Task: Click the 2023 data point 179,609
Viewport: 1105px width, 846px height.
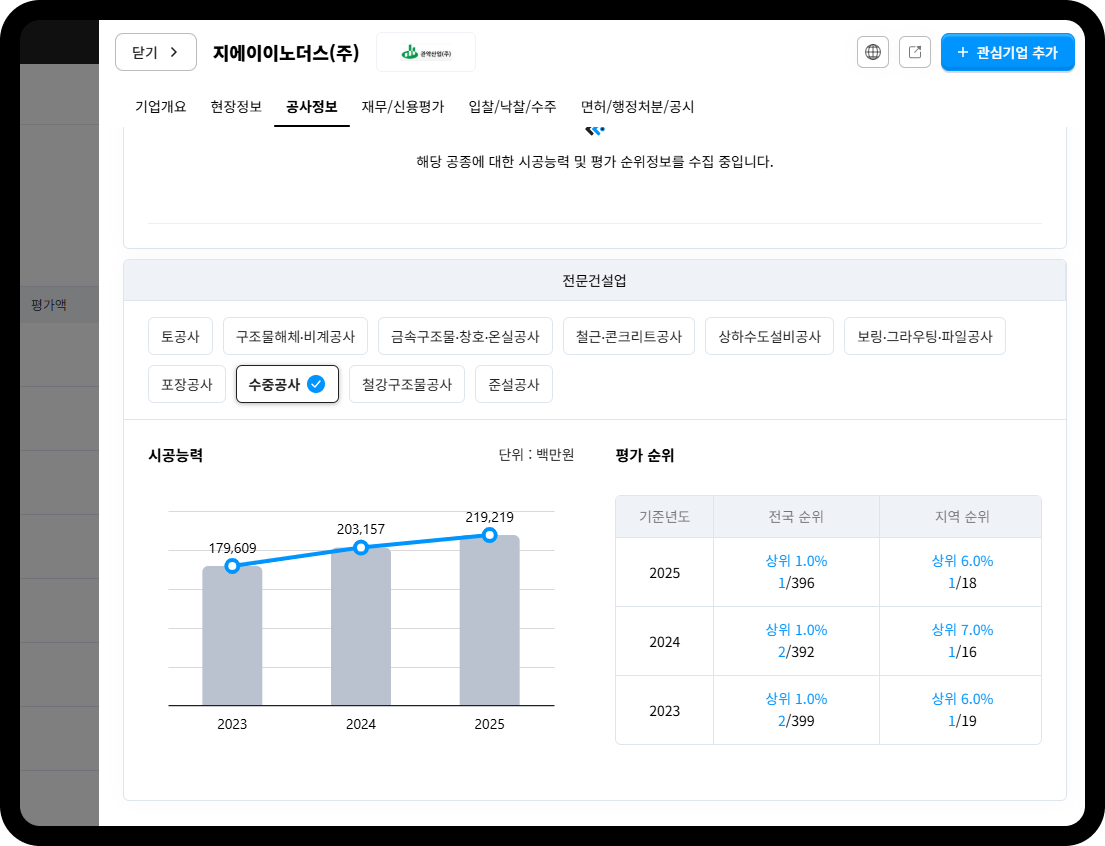Action: click(x=232, y=566)
